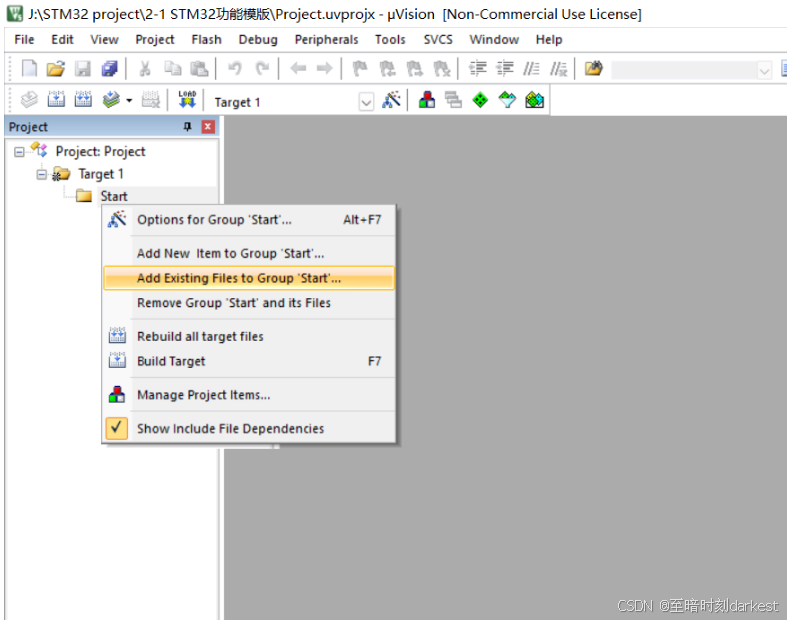The width and height of the screenshot is (787, 620).
Task: Click the Paste clipboard icon
Action: click(199, 68)
